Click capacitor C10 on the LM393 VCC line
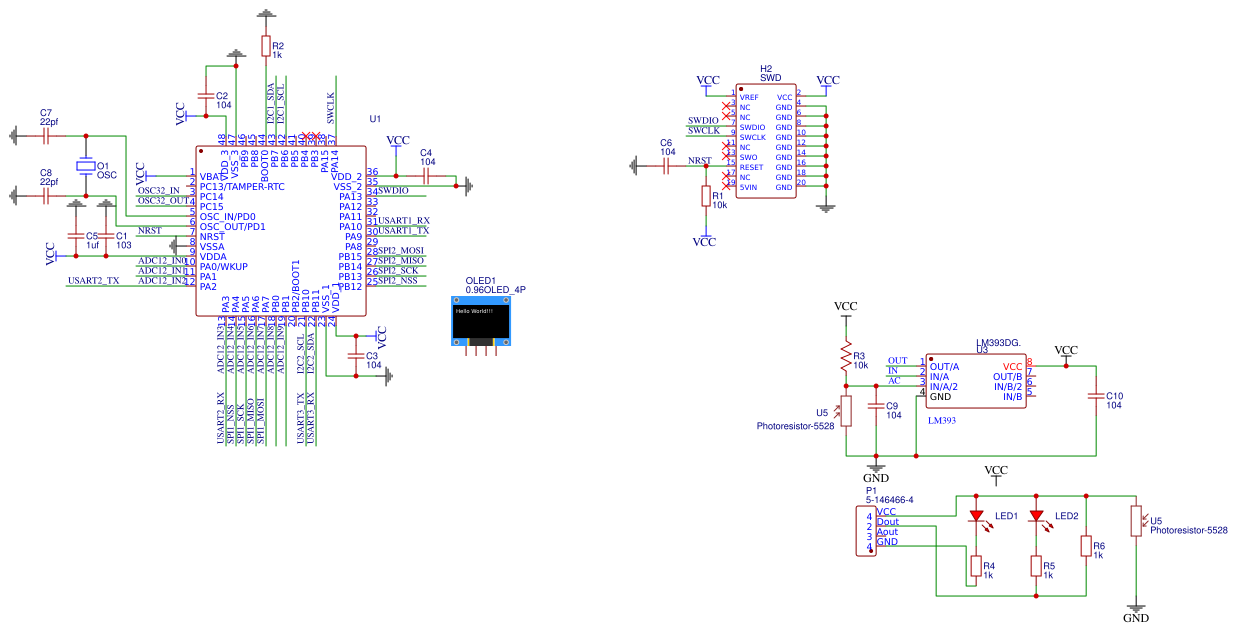 (x=1095, y=396)
